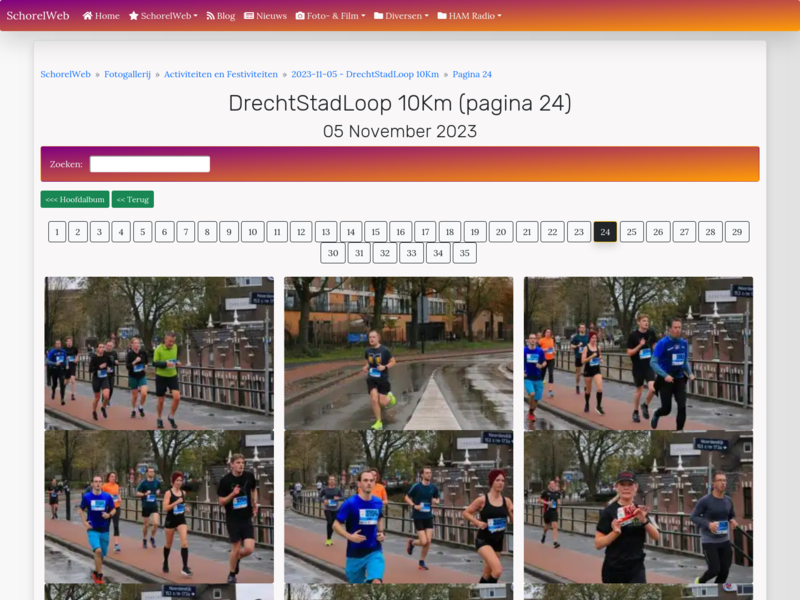The width and height of the screenshot is (800, 600).
Task: Go to gallery page 16
Action: pos(401,232)
